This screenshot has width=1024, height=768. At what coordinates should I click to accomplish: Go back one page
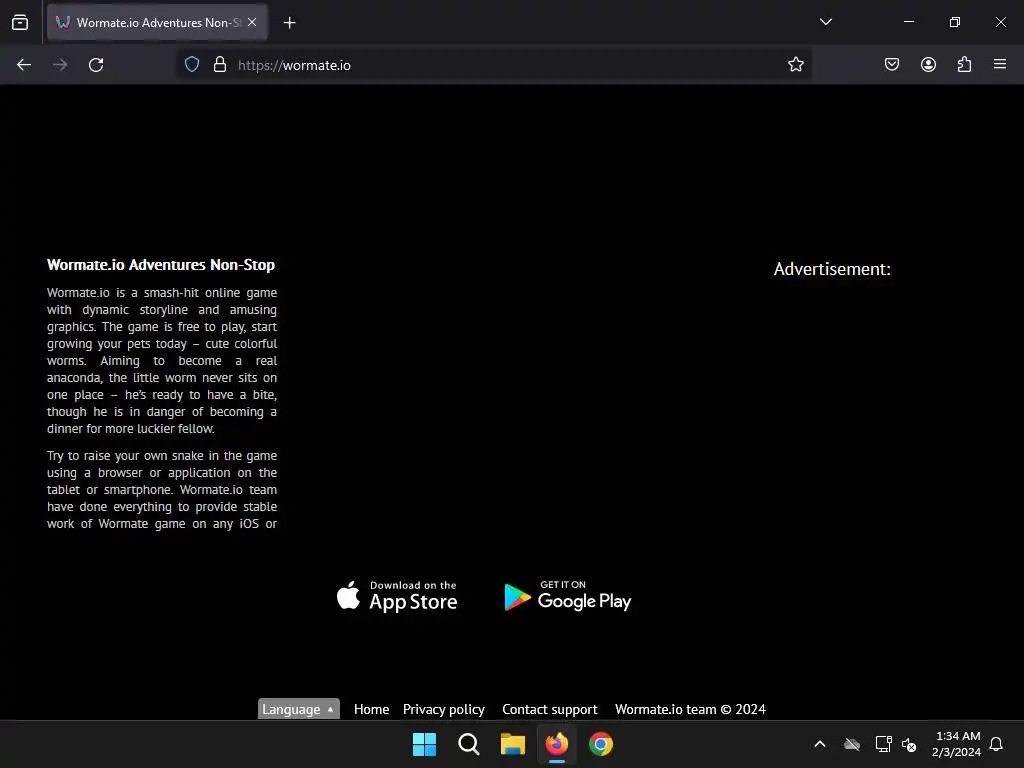click(24, 65)
